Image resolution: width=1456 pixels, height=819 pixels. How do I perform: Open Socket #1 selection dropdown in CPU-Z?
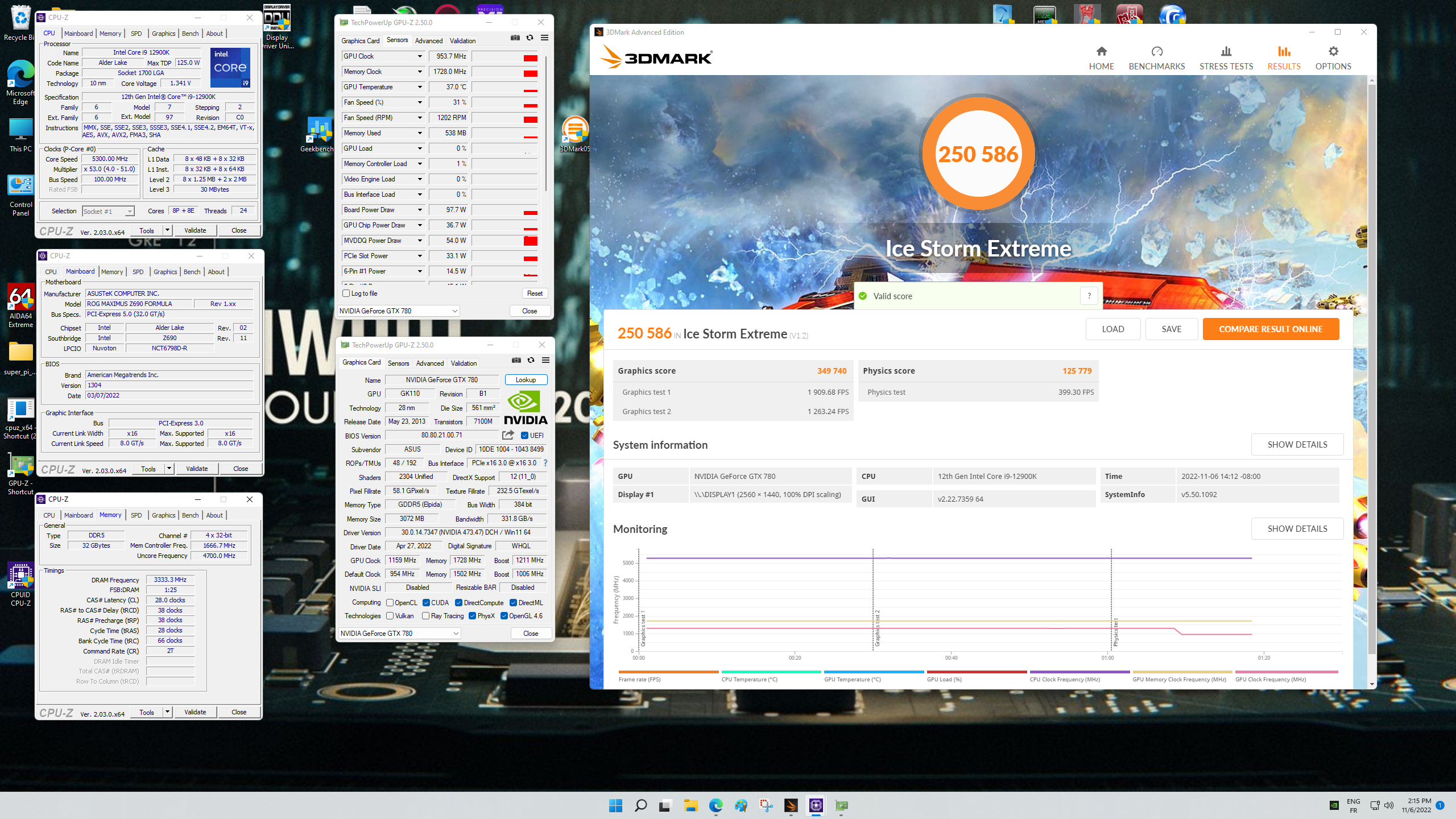[x=108, y=212]
